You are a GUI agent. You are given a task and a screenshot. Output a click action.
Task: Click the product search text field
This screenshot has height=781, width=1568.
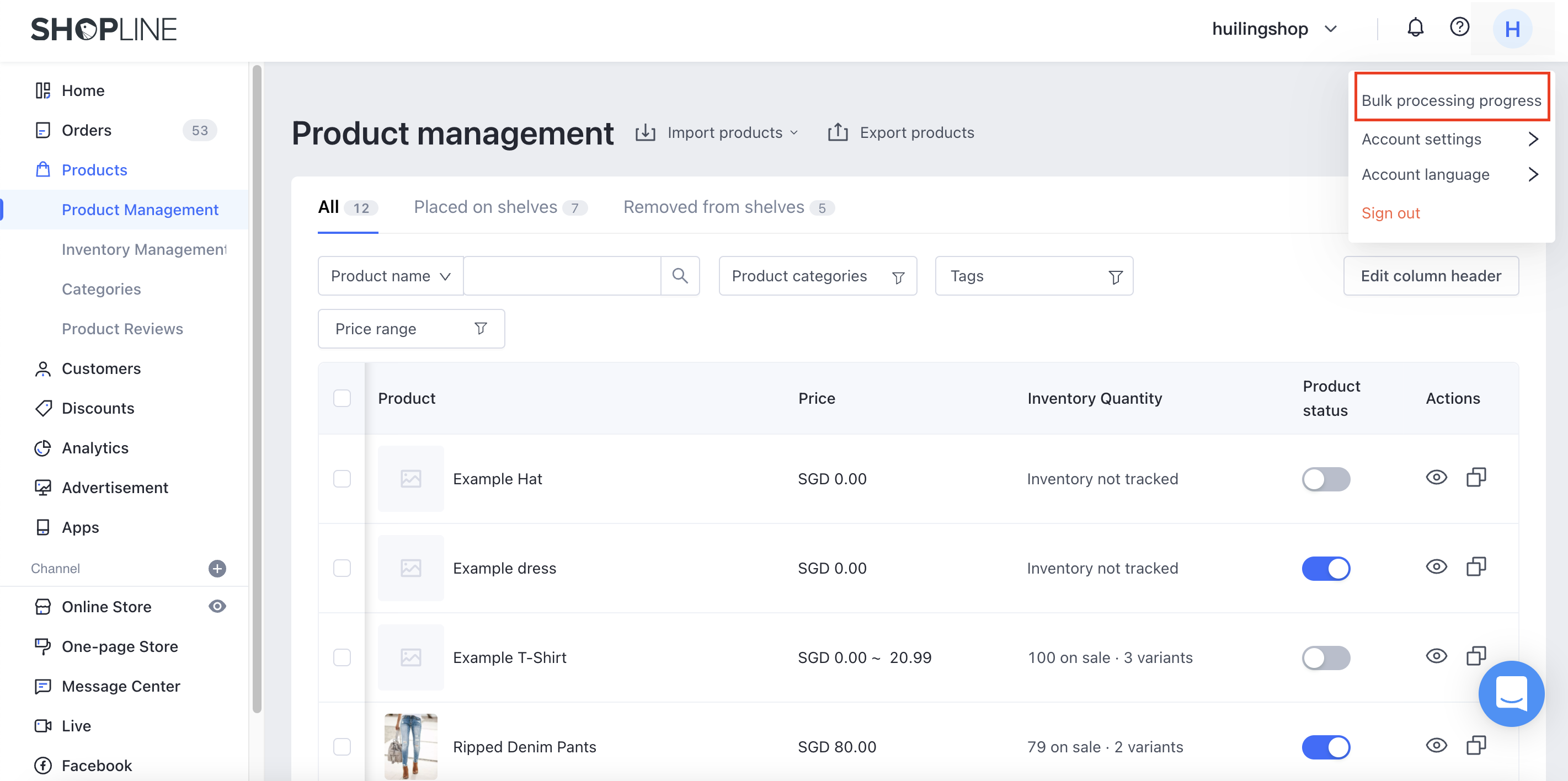pos(561,276)
